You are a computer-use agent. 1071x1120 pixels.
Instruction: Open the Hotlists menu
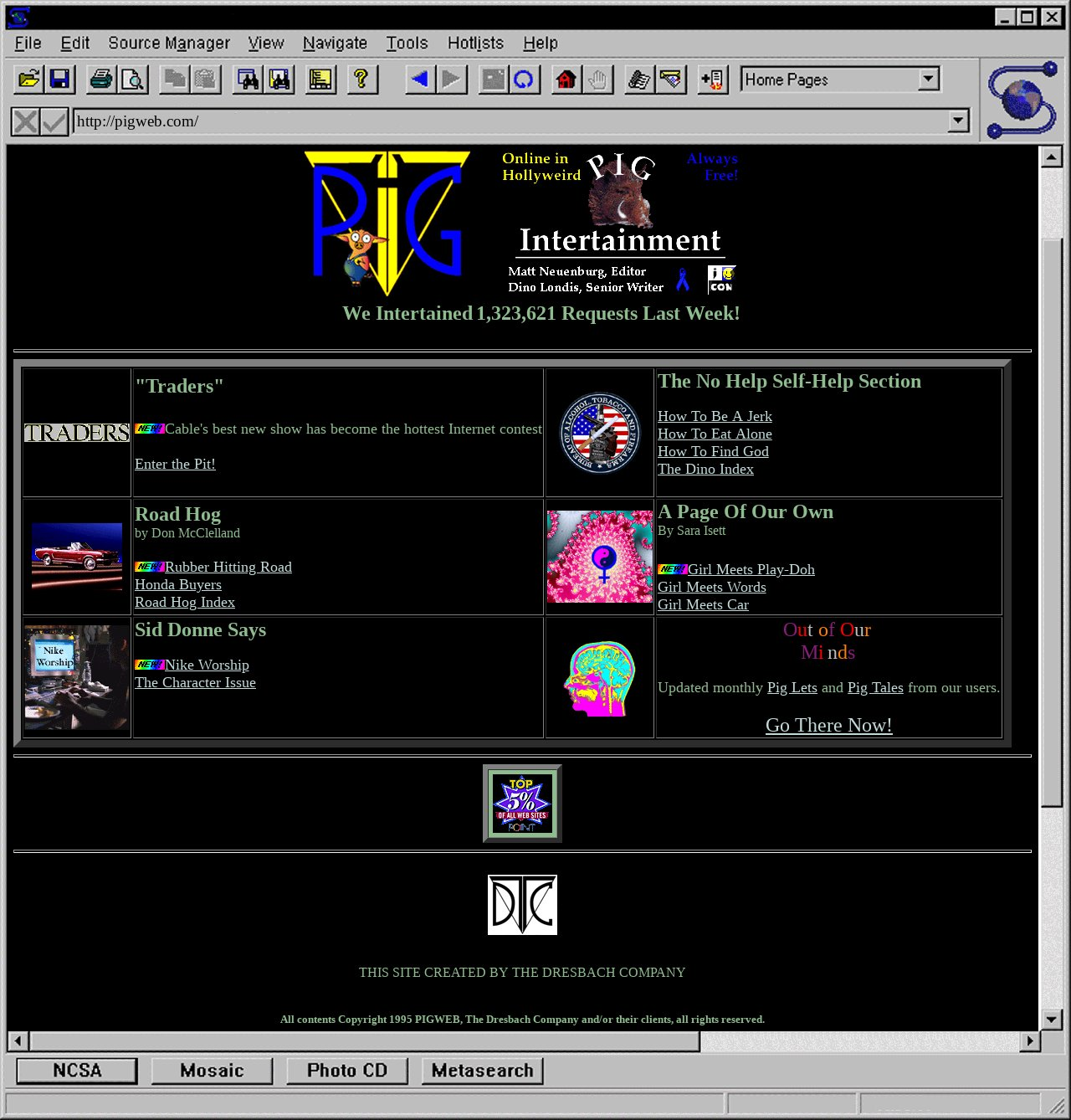[475, 43]
